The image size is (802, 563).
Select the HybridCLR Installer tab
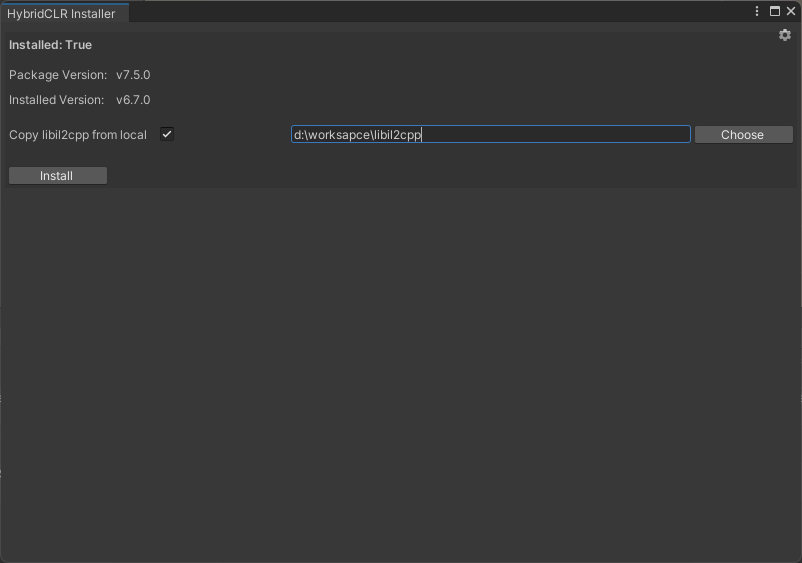[64, 13]
